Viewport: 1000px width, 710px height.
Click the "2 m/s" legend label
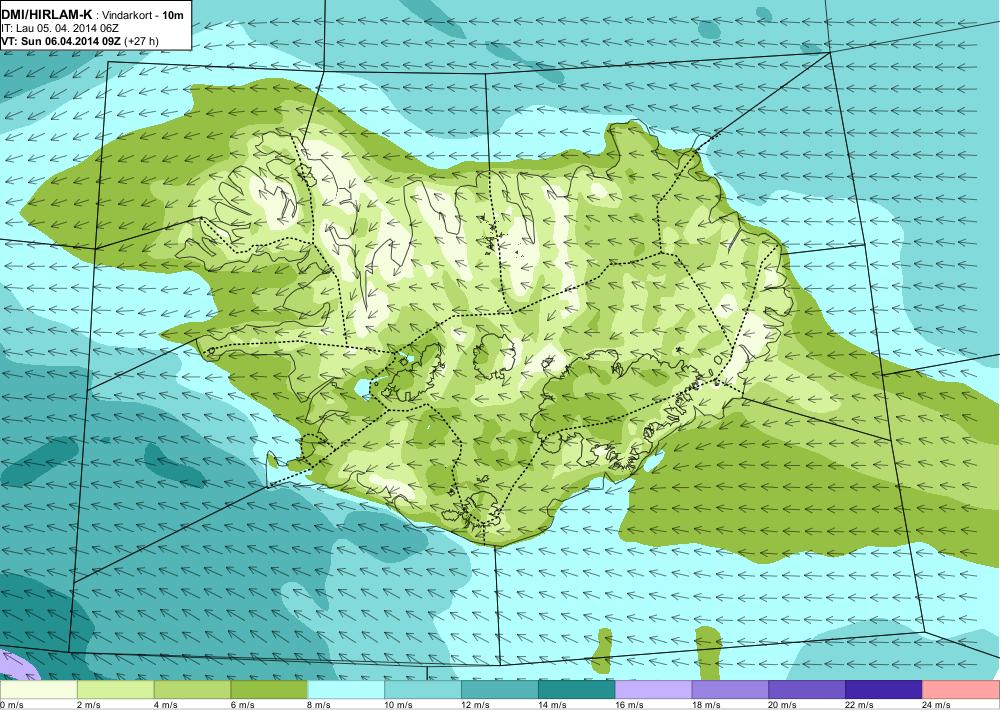(91, 705)
